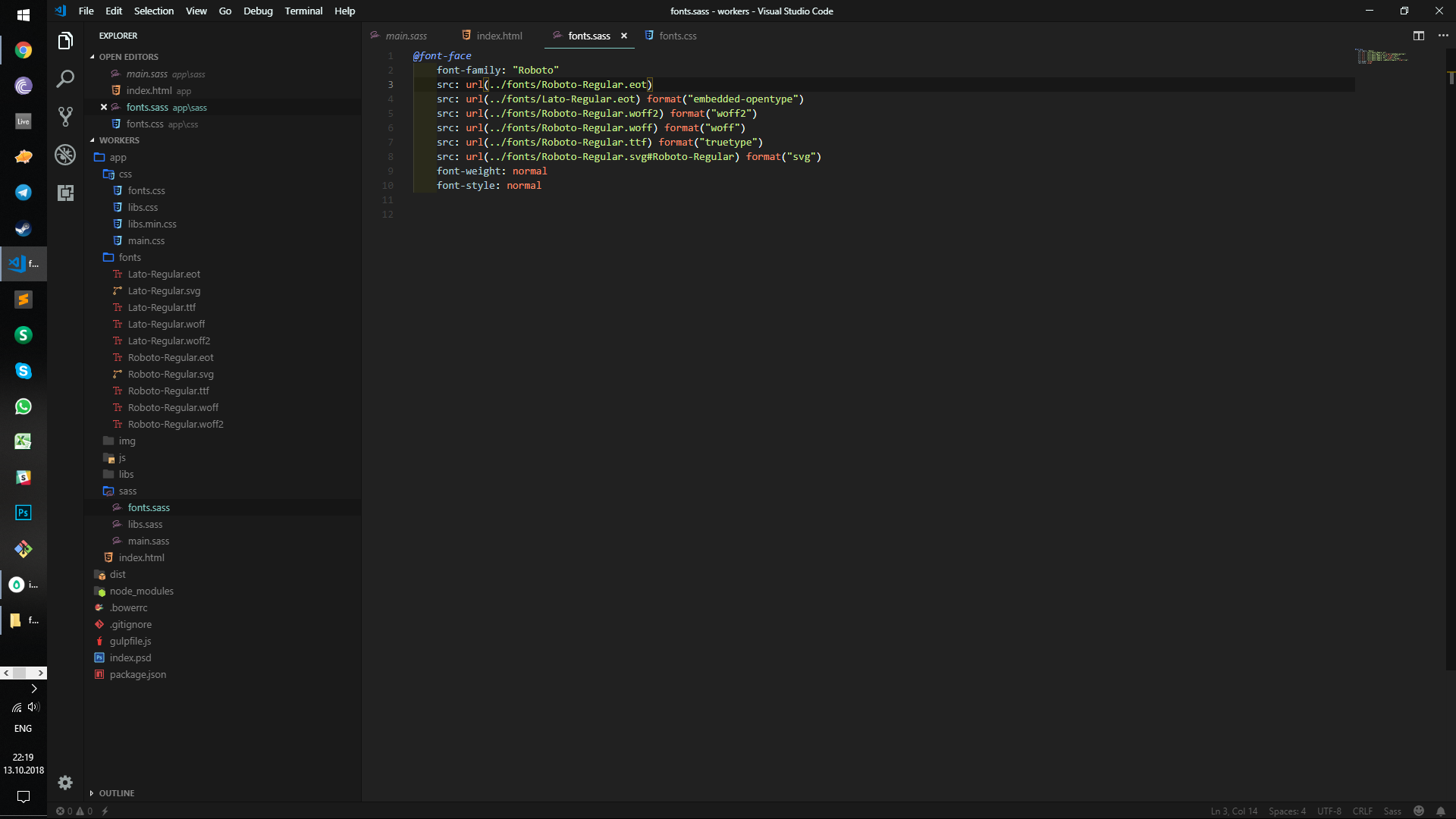Open the Explorer view in activity bar
Viewport: 1456px width, 819px height.
click(x=65, y=41)
